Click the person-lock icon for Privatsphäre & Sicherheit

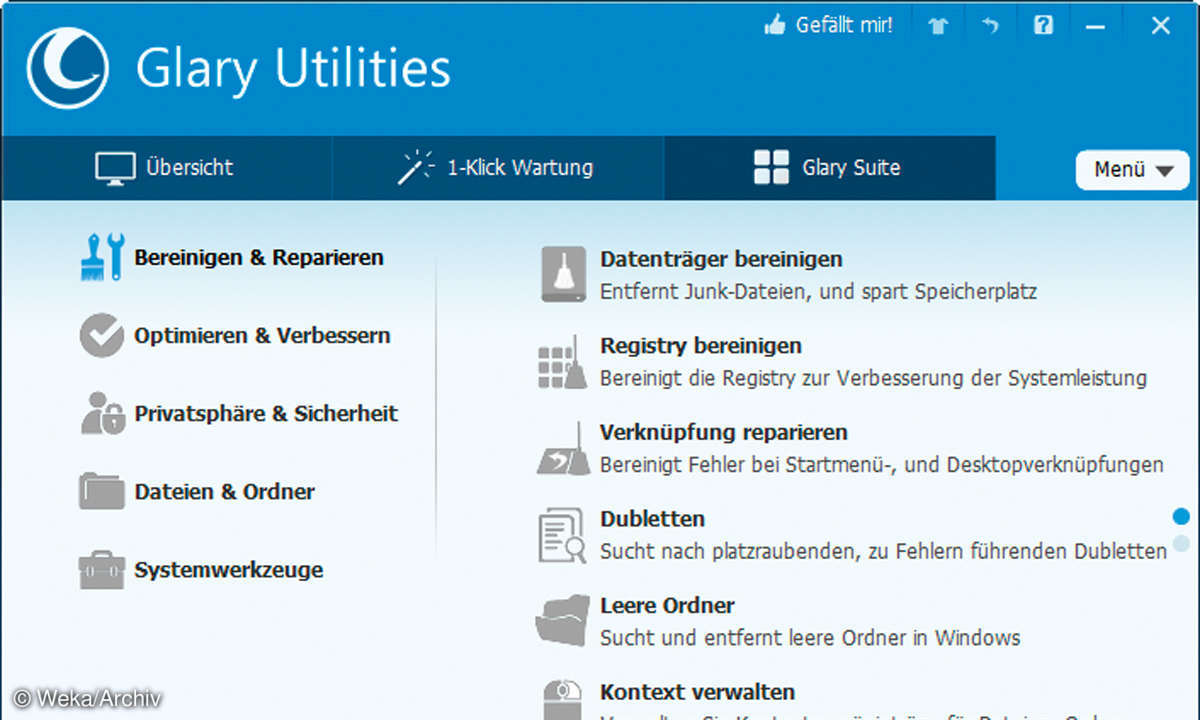click(x=102, y=413)
